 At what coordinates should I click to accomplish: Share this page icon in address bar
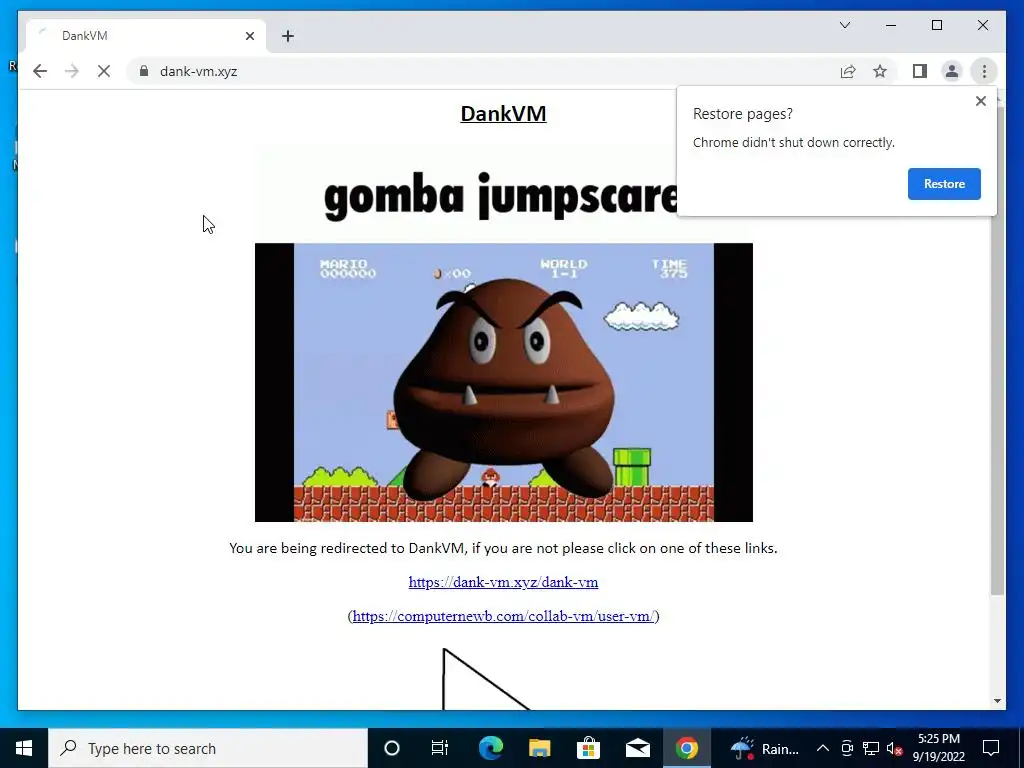(848, 71)
